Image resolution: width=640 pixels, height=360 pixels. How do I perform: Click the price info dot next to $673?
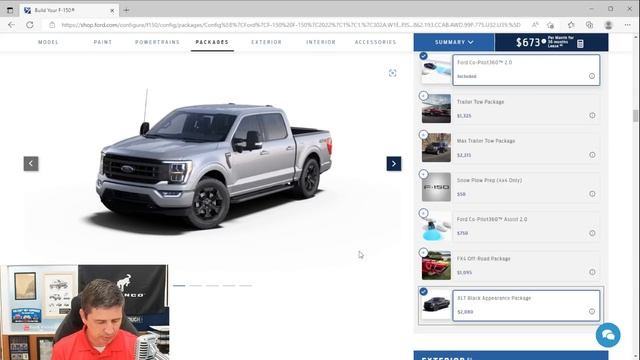(544, 41)
